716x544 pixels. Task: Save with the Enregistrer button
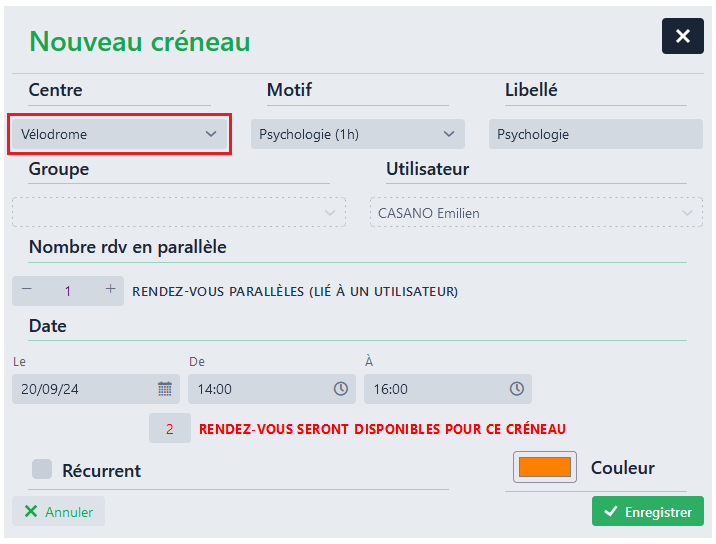[x=647, y=511]
